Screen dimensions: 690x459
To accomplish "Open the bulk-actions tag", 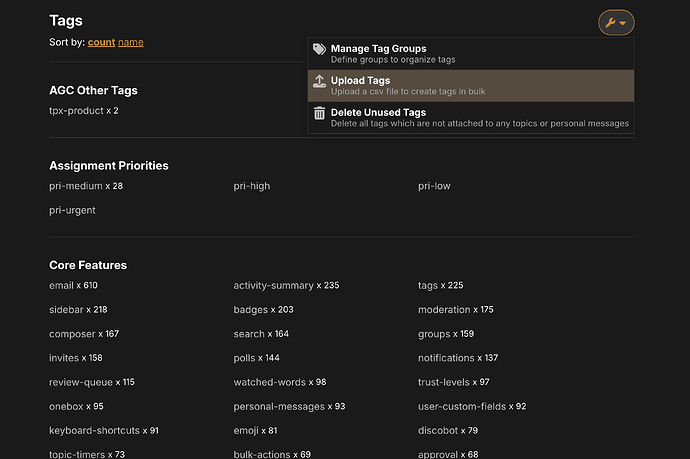I will pyautogui.click(x=262, y=455).
